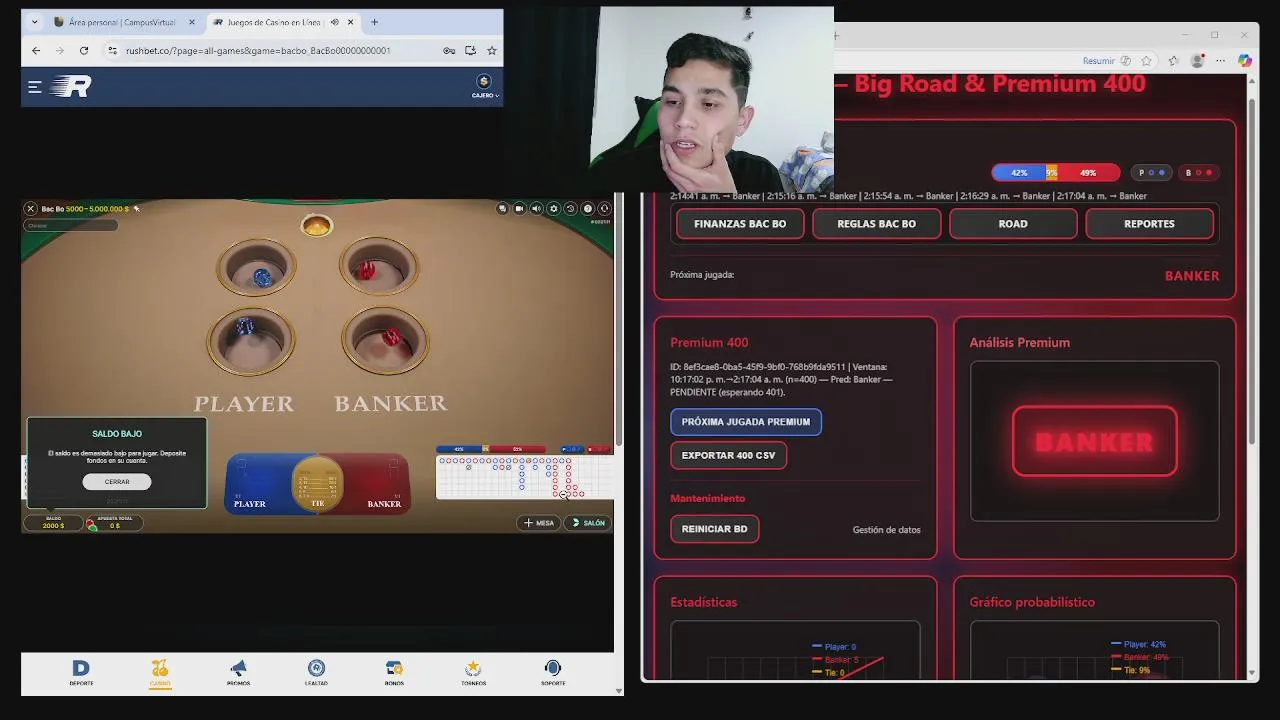Close the Saldo Bajo popup with Cerrar
Image resolution: width=1280 pixels, height=720 pixels.
117,481
